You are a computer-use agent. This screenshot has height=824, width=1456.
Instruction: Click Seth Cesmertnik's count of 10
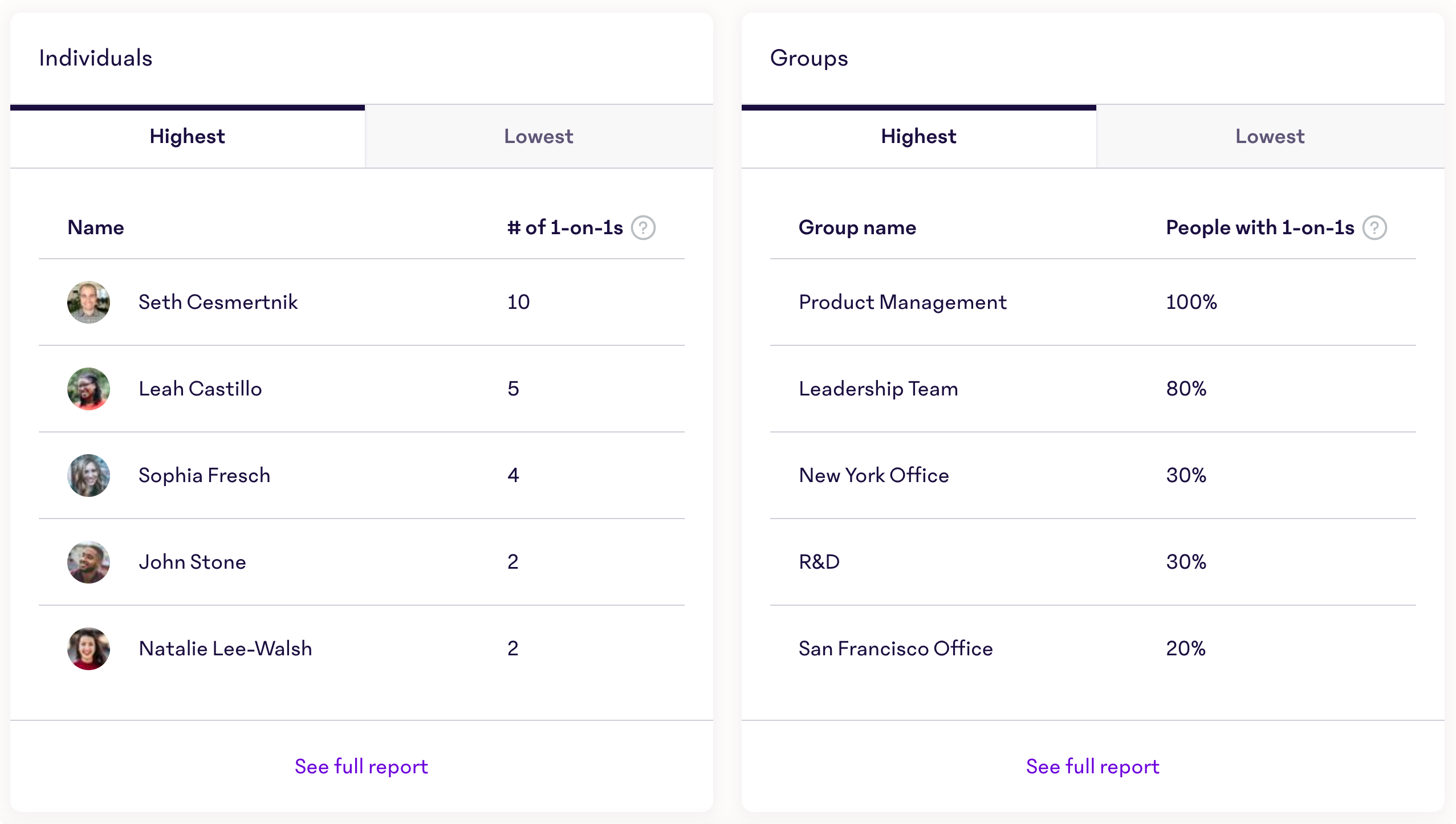pos(519,302)
